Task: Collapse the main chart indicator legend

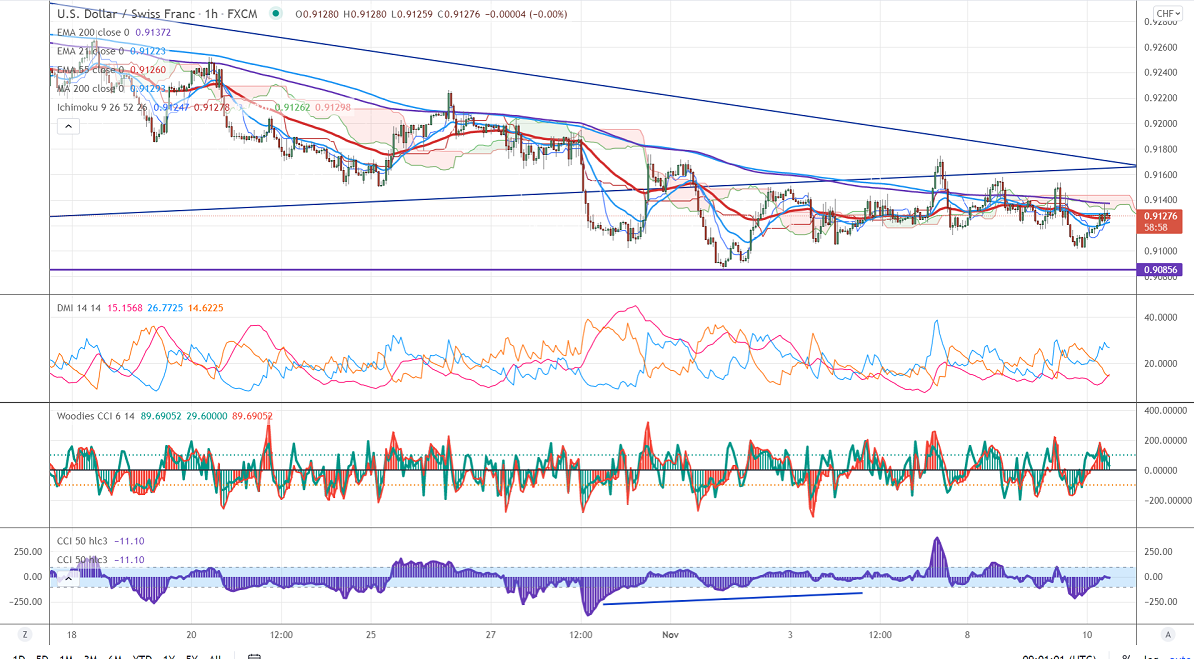Action: pyautogui.click(x=69, y=126)
